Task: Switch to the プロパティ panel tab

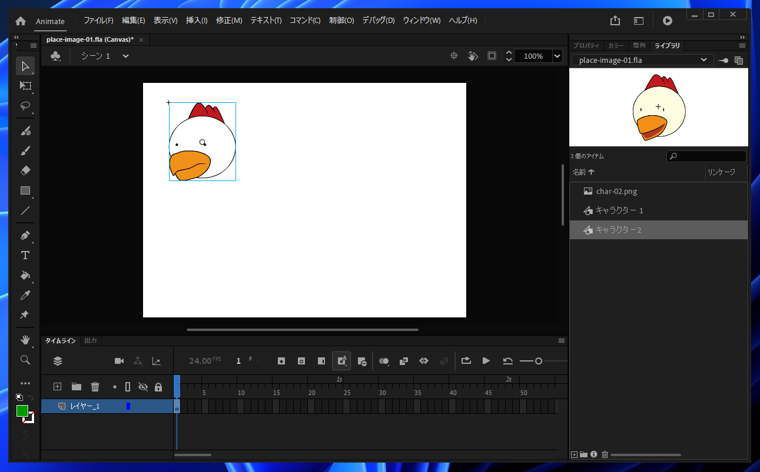Action: click(x=586, y=45)
